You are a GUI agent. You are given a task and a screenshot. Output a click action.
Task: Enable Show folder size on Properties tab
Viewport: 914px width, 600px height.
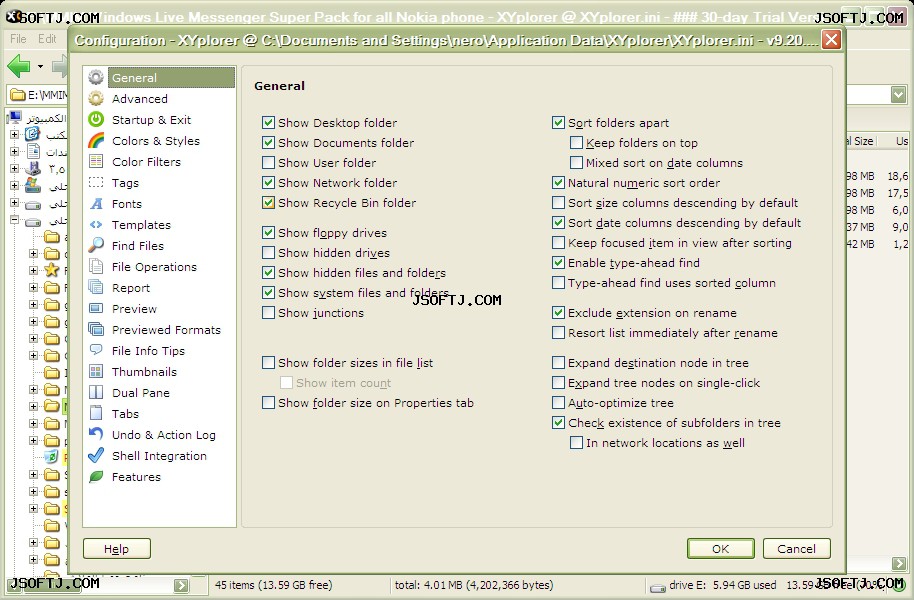[268, 402]
